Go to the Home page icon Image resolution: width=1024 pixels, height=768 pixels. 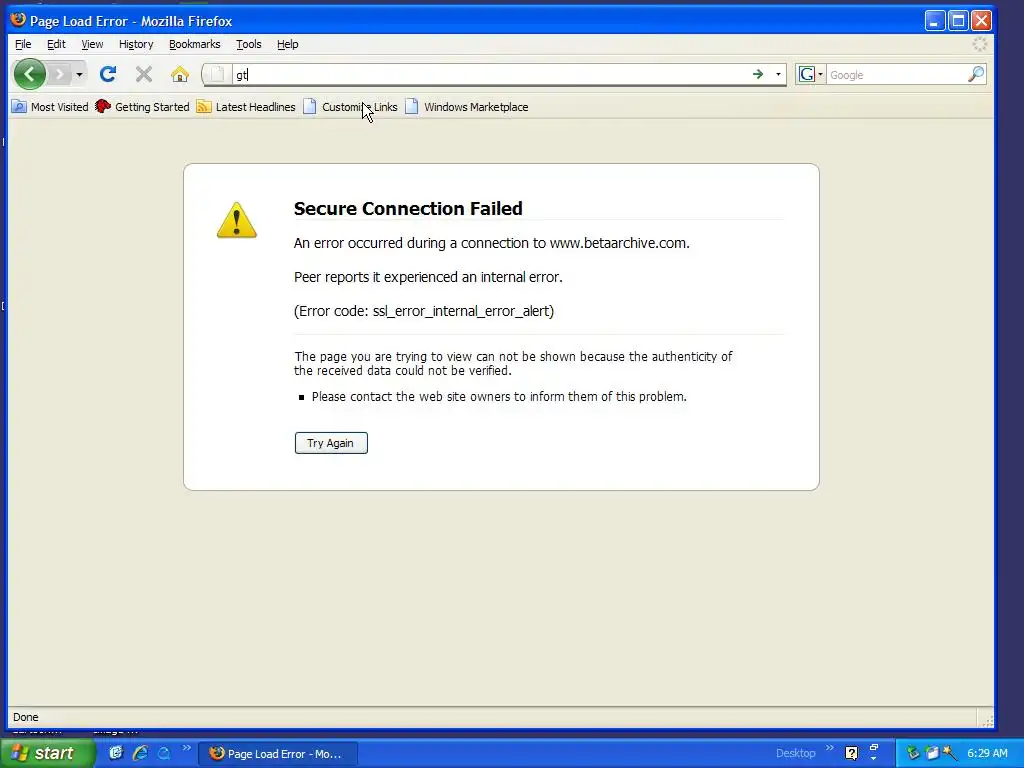pos(180,74)
